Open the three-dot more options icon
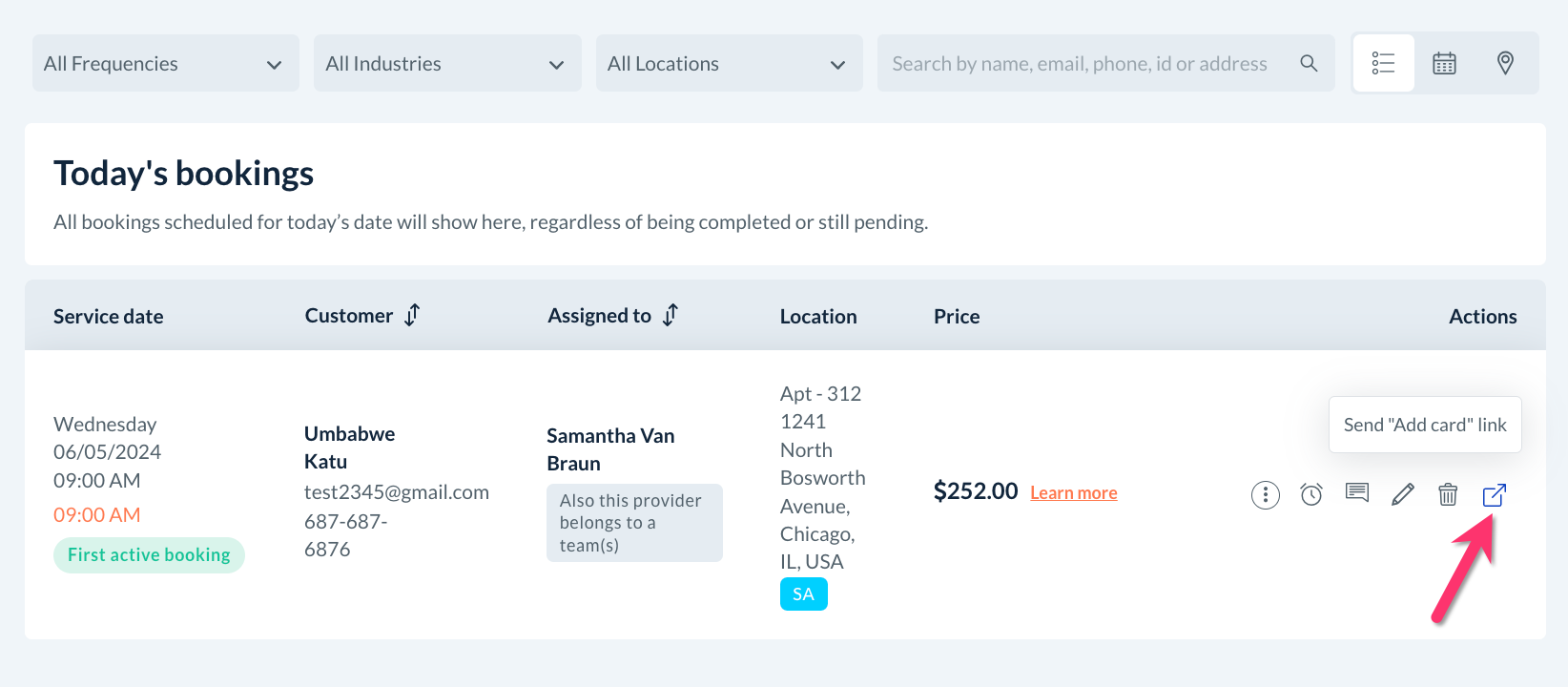The height and width of the screenshot is (687, 1568). click(x=1265, y=494)
